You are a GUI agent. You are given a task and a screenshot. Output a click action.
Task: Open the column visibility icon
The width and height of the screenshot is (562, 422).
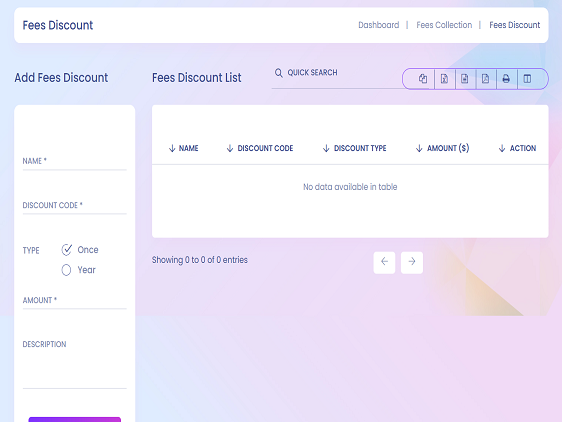(527, 79)
